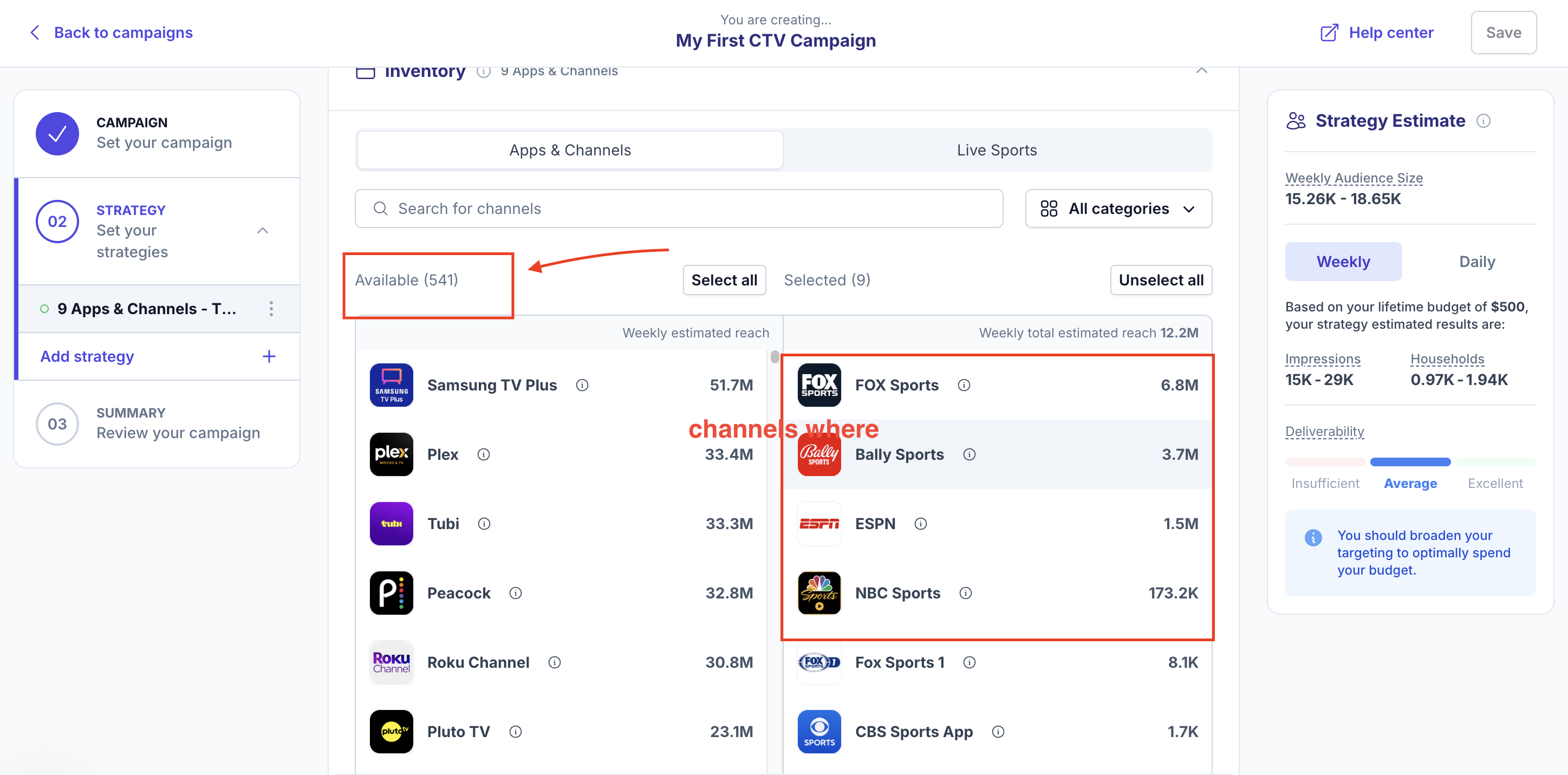This screenshot has width=1568, height=775.
Task: Click the blue Average deliverability bar
Action: [1410, 462]
